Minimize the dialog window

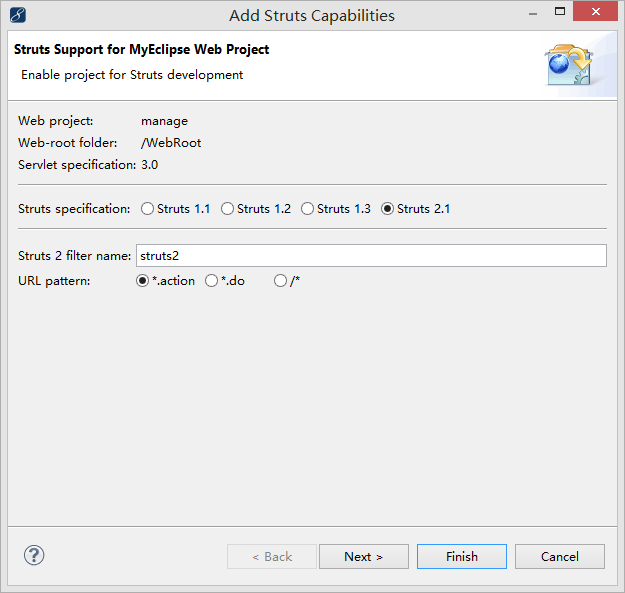click(533, 14)
